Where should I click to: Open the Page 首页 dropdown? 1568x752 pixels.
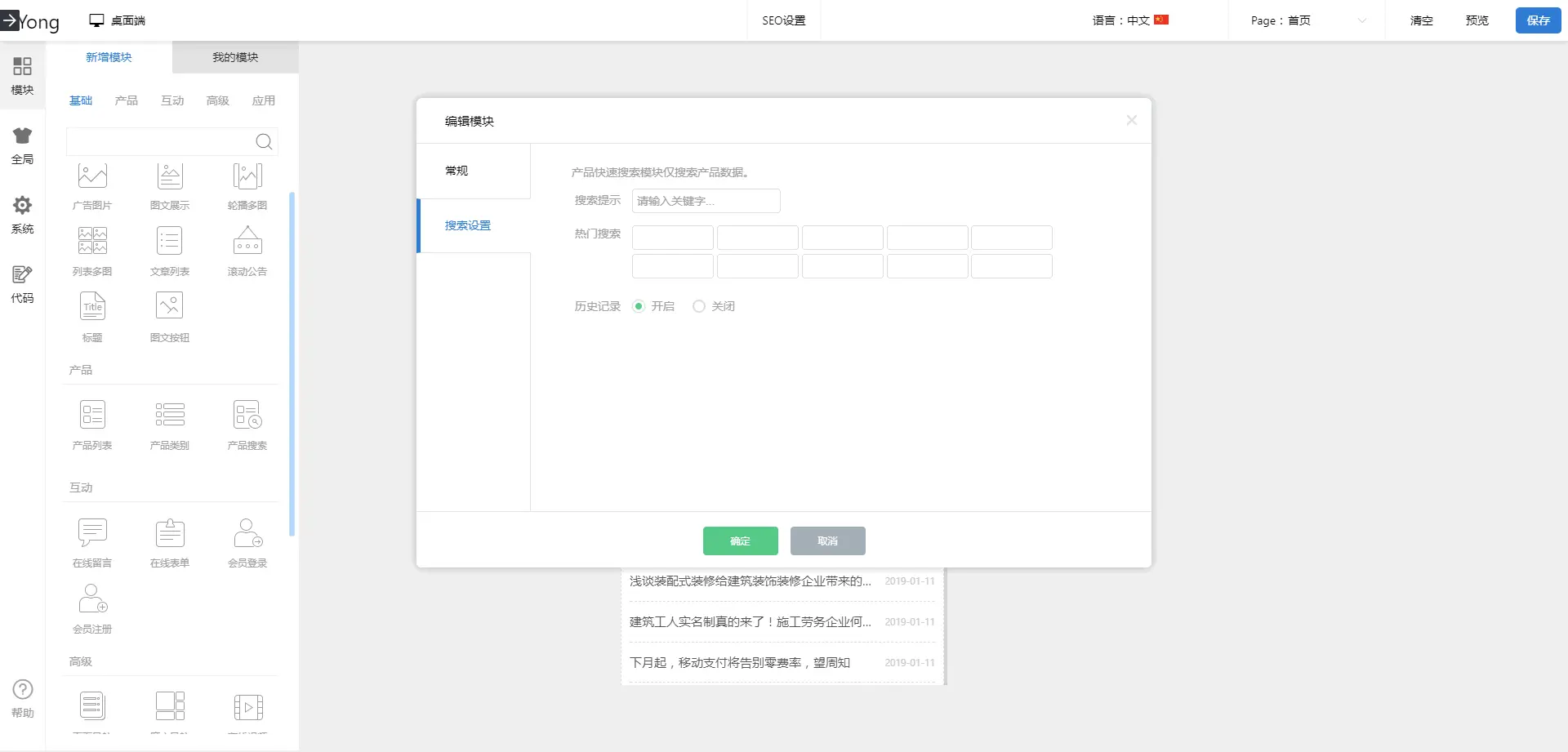click(x=1307, y=20)
